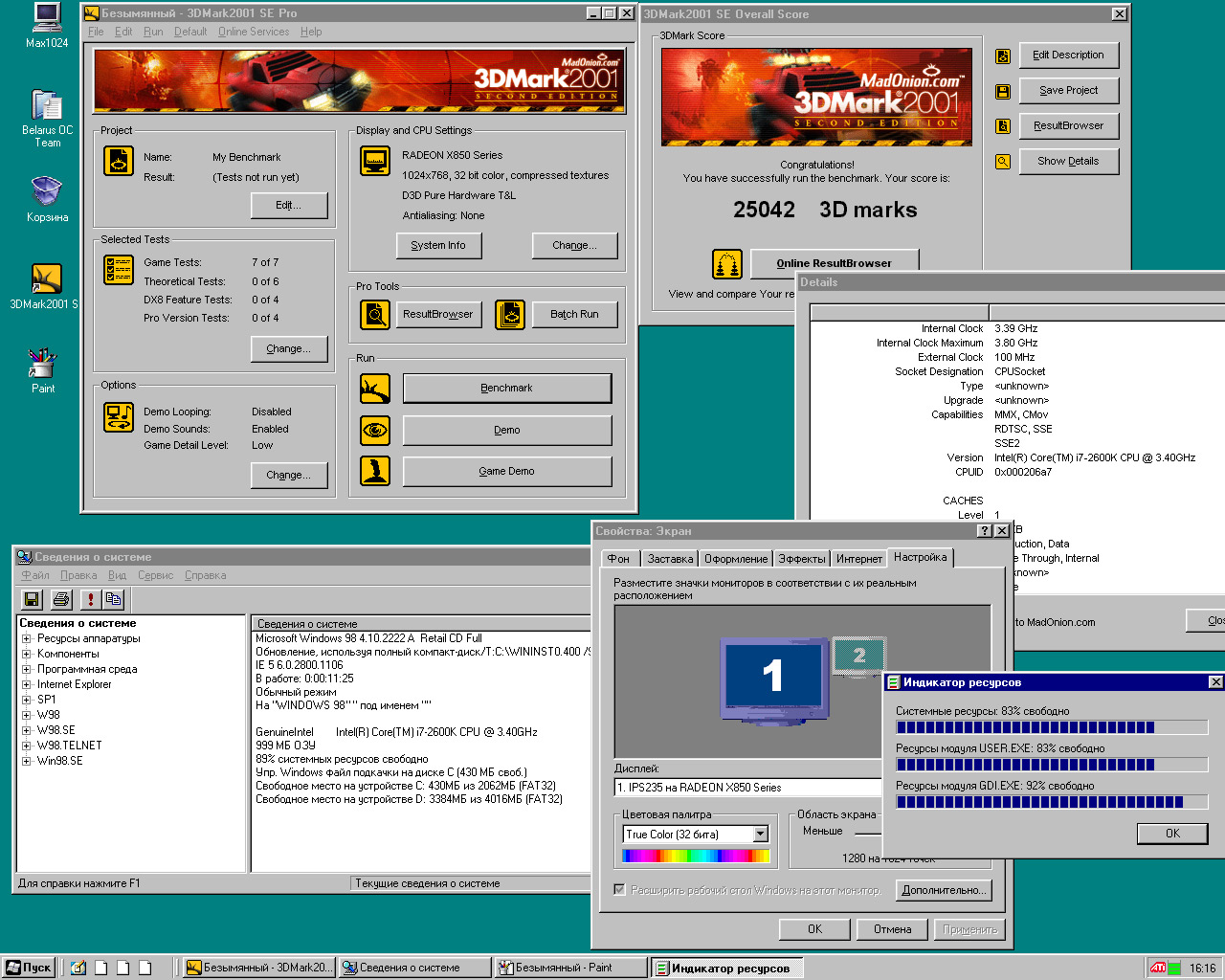Open the color palette True Color dropdown

pyautogui.click(x=761, y=835)
